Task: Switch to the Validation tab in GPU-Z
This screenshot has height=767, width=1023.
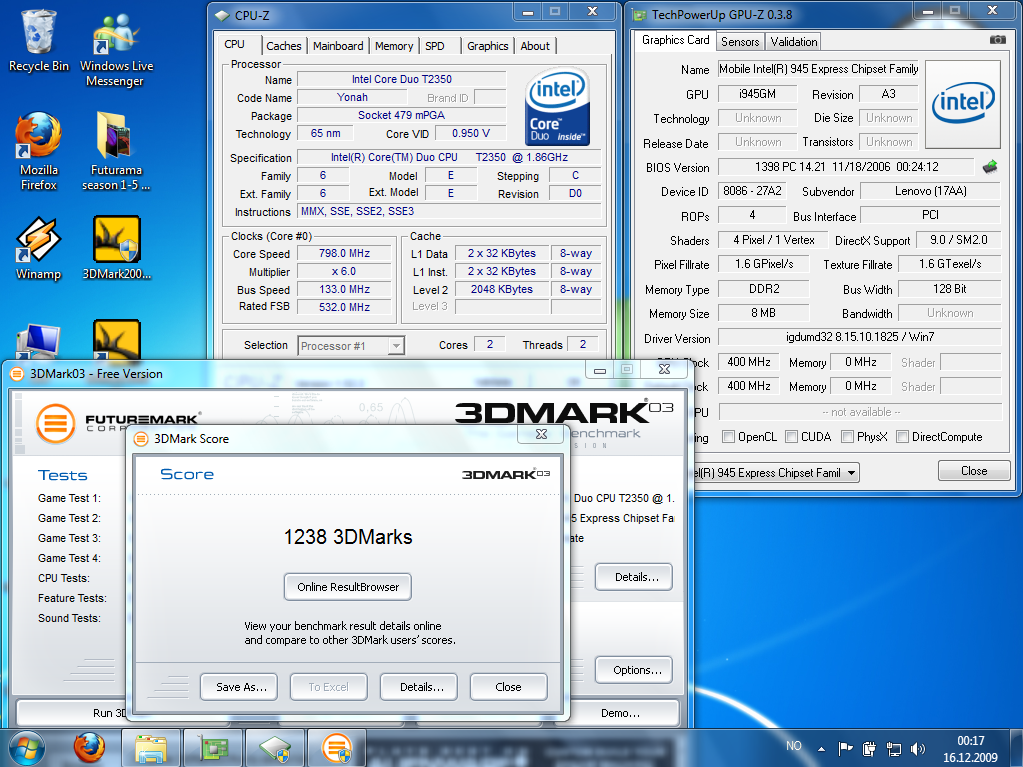Action: [793, 42]
